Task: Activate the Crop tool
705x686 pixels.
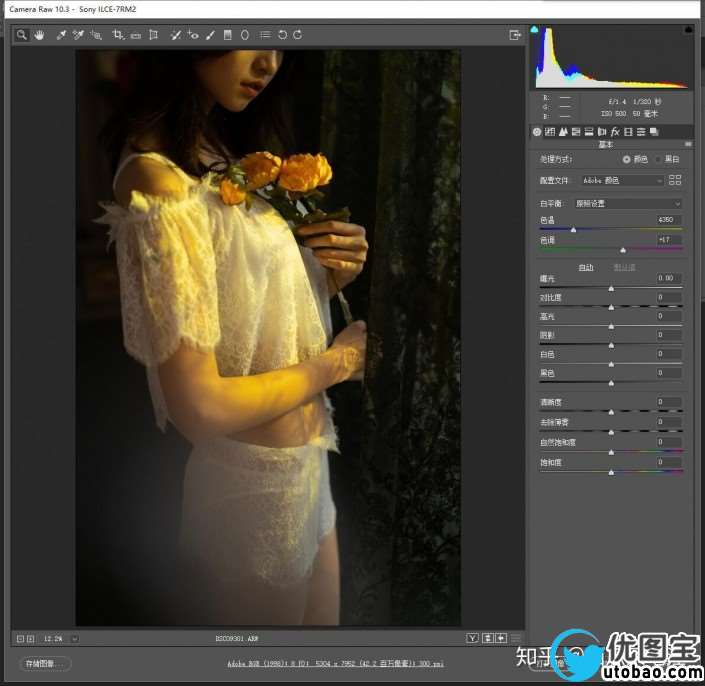Action: [x=118, y=35]
